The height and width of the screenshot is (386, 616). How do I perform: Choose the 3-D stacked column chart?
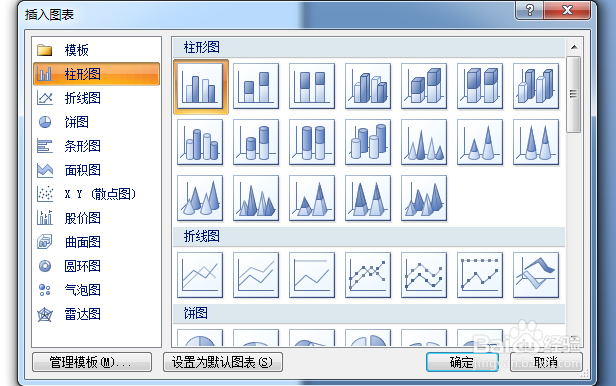tap(424, 86)
